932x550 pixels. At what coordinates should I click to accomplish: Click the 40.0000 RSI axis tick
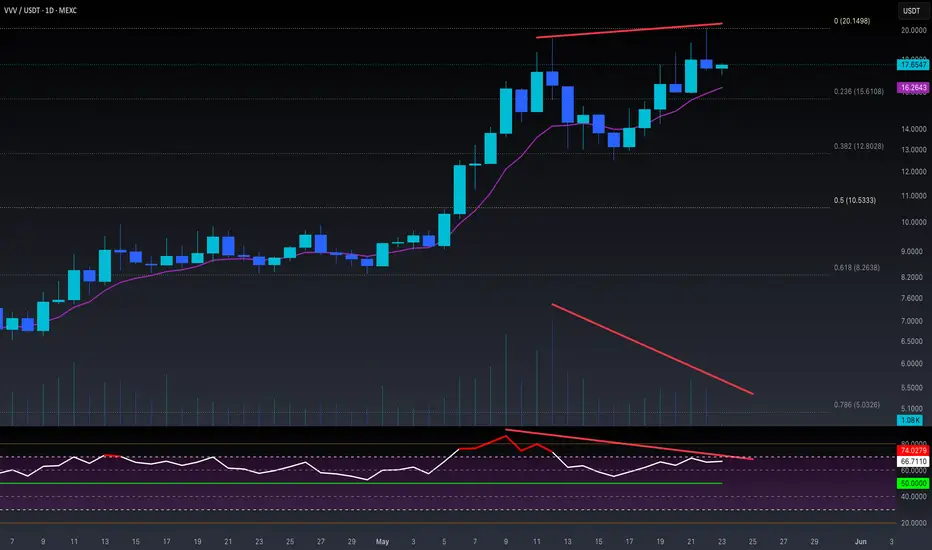[x=914, y=496]
